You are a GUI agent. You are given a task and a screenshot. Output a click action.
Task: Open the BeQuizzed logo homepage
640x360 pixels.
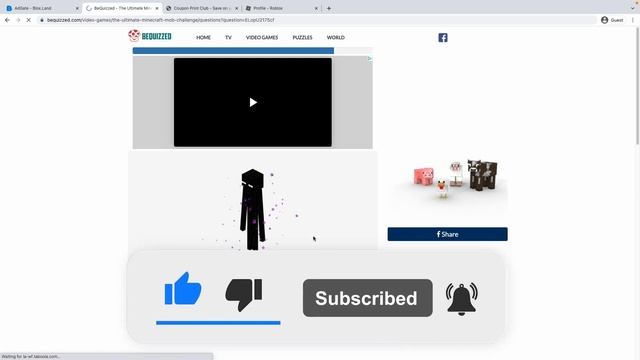(150, 36)
